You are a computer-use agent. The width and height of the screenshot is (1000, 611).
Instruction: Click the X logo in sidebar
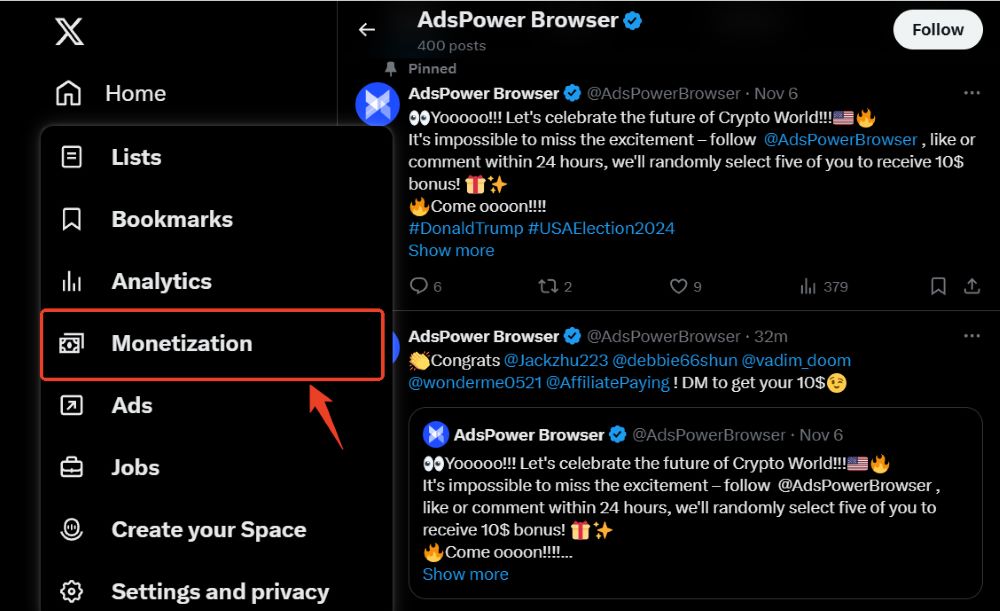pos(68,31)
